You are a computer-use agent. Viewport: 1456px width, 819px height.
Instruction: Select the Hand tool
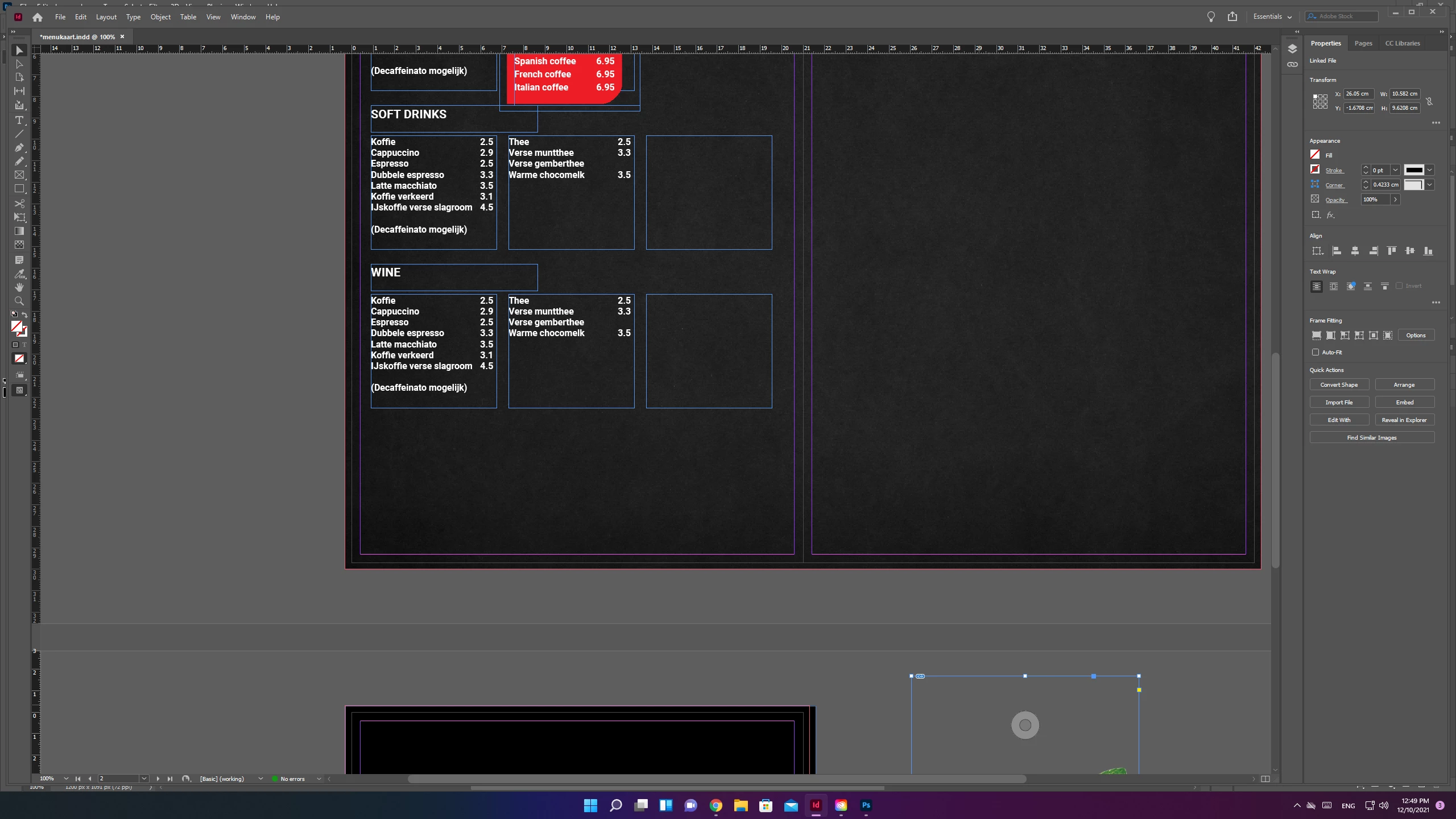19,287
